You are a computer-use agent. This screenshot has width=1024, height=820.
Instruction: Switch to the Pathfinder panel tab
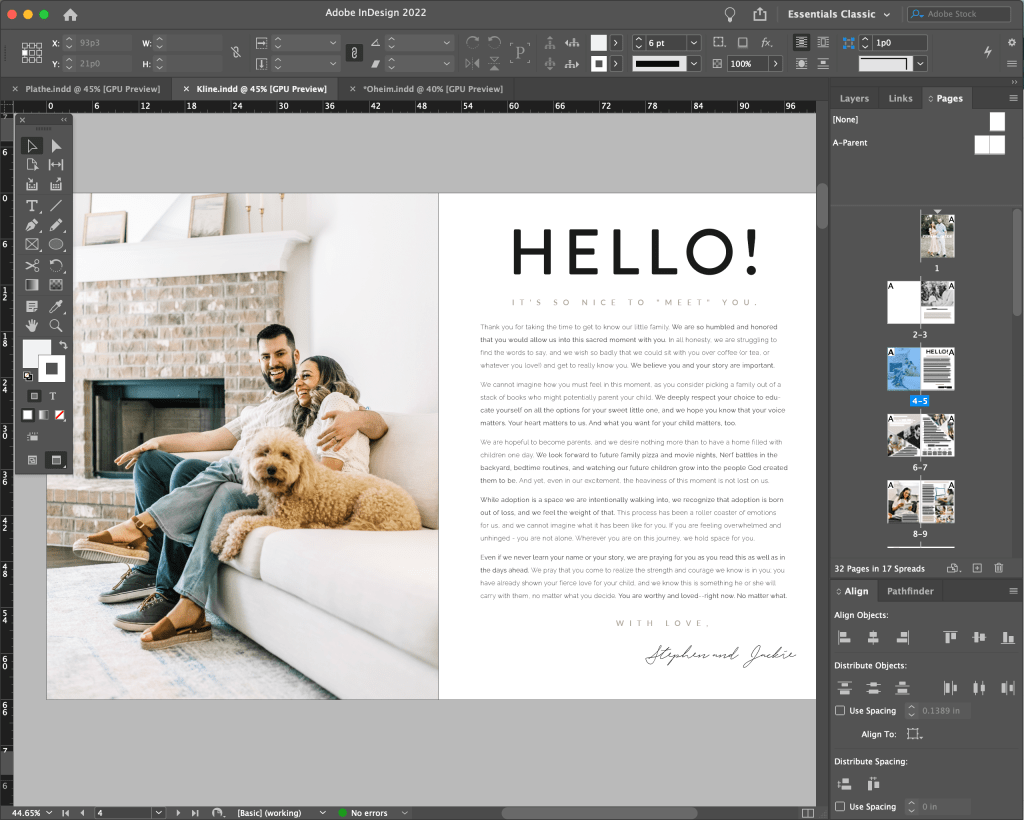pyautogui.click(x=910, y=591)
